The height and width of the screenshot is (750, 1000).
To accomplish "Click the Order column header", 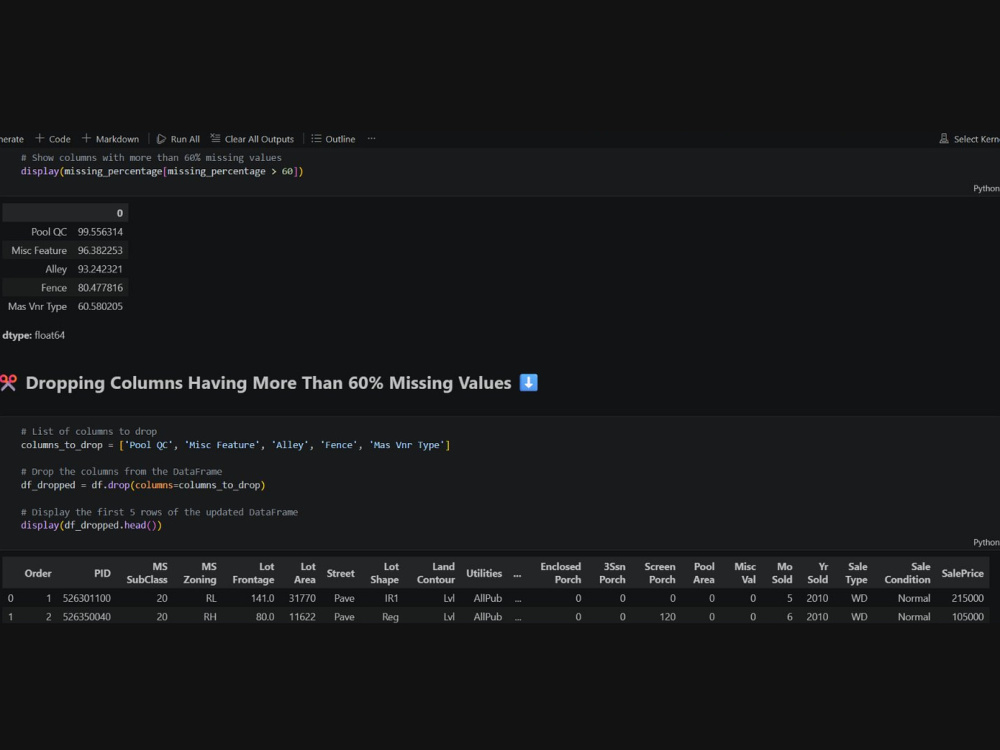I will pos(38,573).
